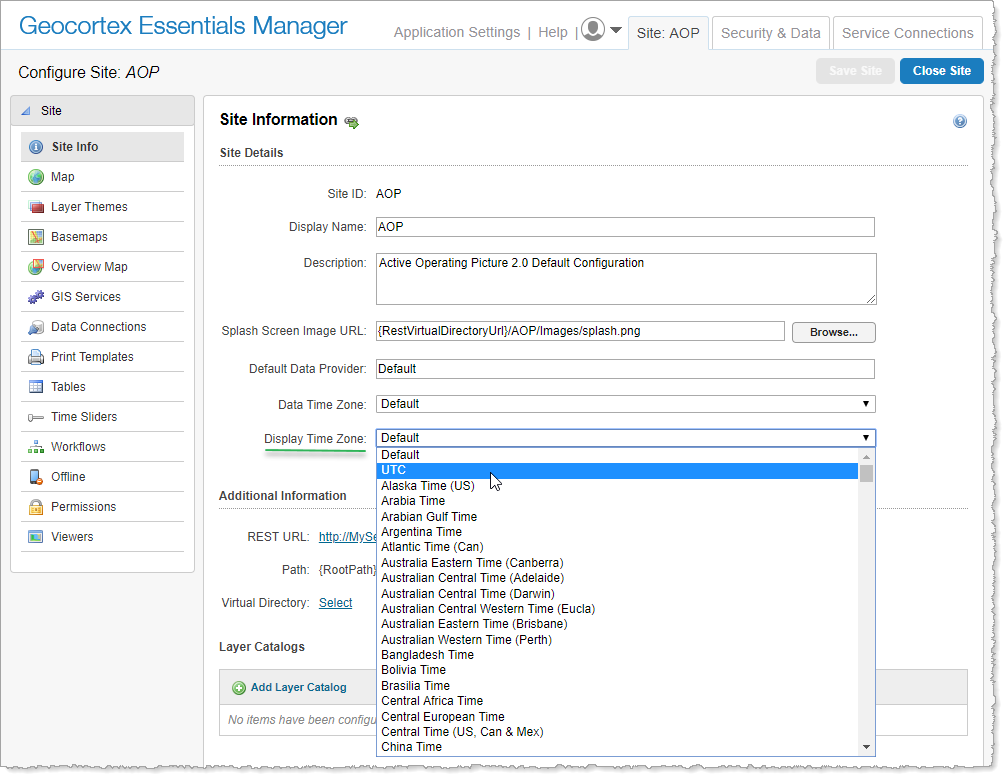This screenshot has width=1003, height=774.
Task: Choose Brasilia Time option
Action: [617, 686]
